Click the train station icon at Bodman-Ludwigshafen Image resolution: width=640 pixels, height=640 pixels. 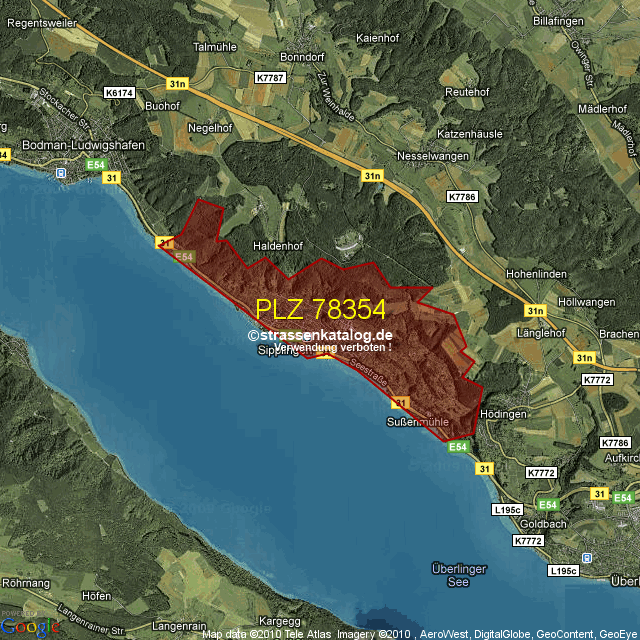coord(61,173)
